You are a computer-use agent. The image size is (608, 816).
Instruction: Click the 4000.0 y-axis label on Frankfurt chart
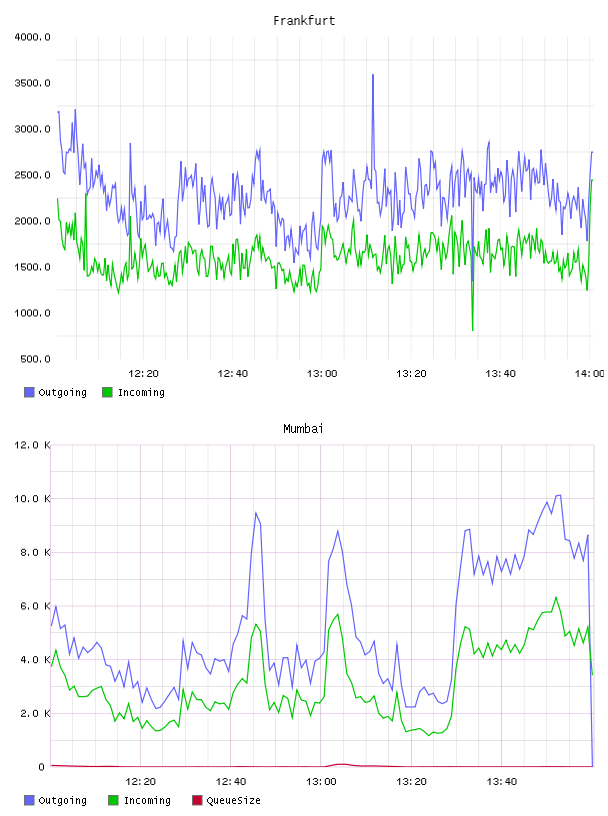point(32,37)
